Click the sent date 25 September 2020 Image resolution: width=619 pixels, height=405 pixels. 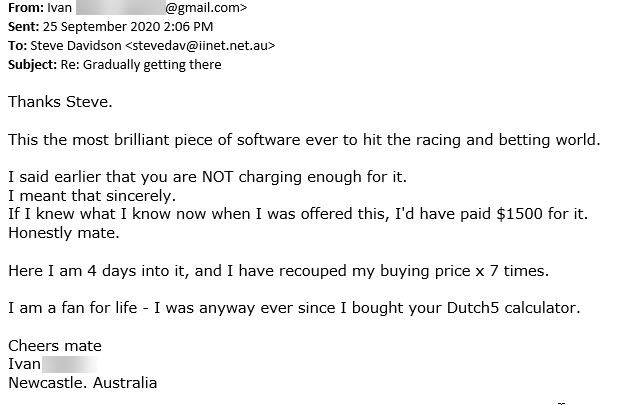(x=101, y=26)
